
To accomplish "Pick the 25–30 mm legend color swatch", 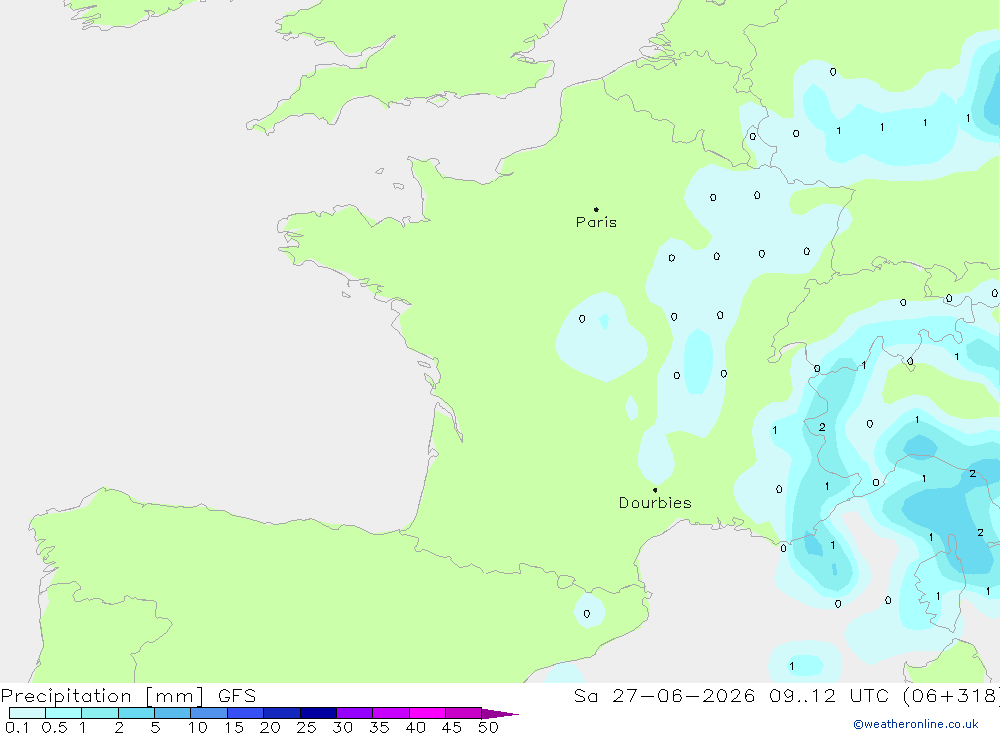I will pos(318,713).
